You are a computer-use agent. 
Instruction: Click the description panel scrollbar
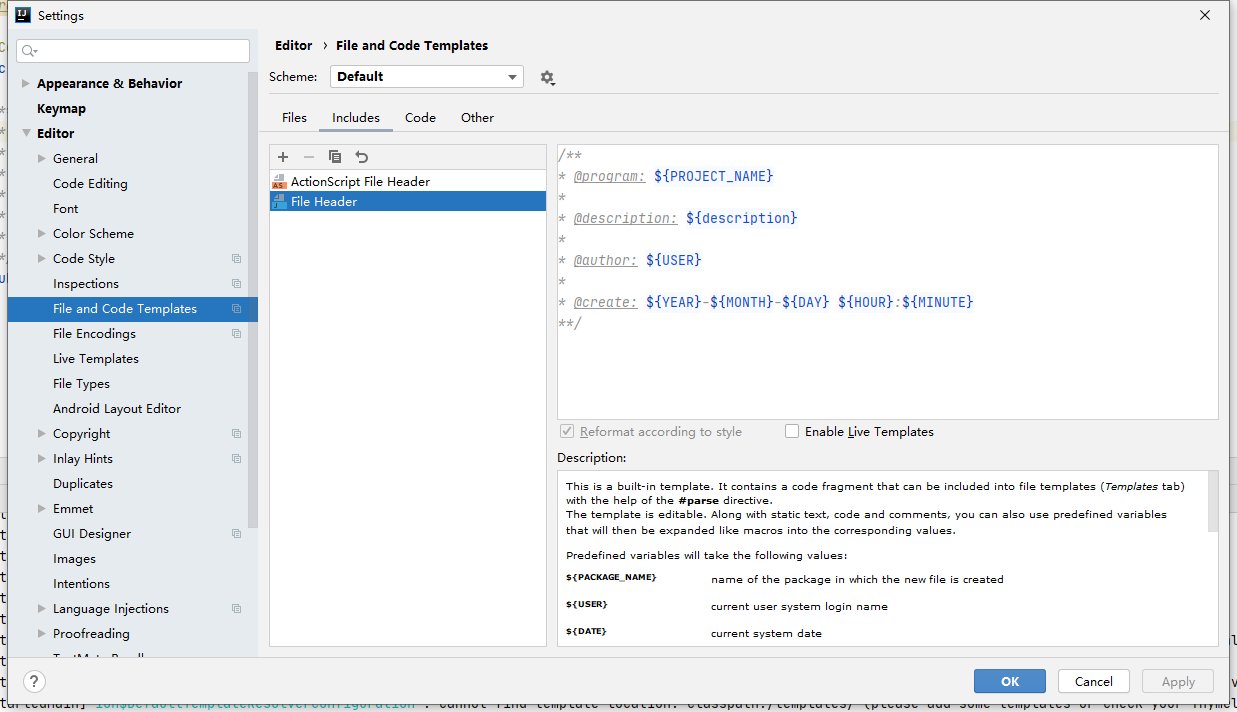pos(1213,501)
